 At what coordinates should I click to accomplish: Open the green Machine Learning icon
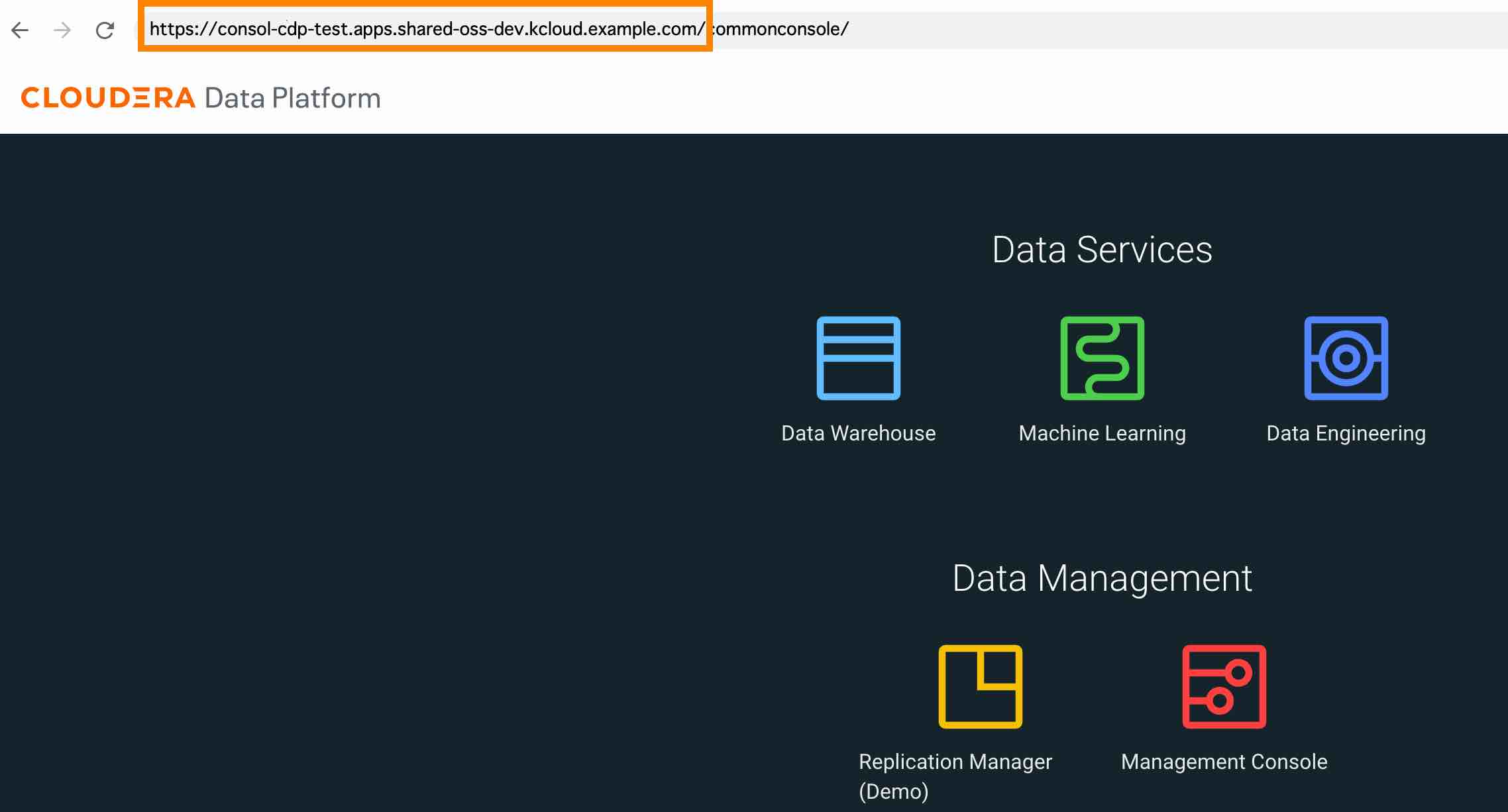pos(1102,358)
